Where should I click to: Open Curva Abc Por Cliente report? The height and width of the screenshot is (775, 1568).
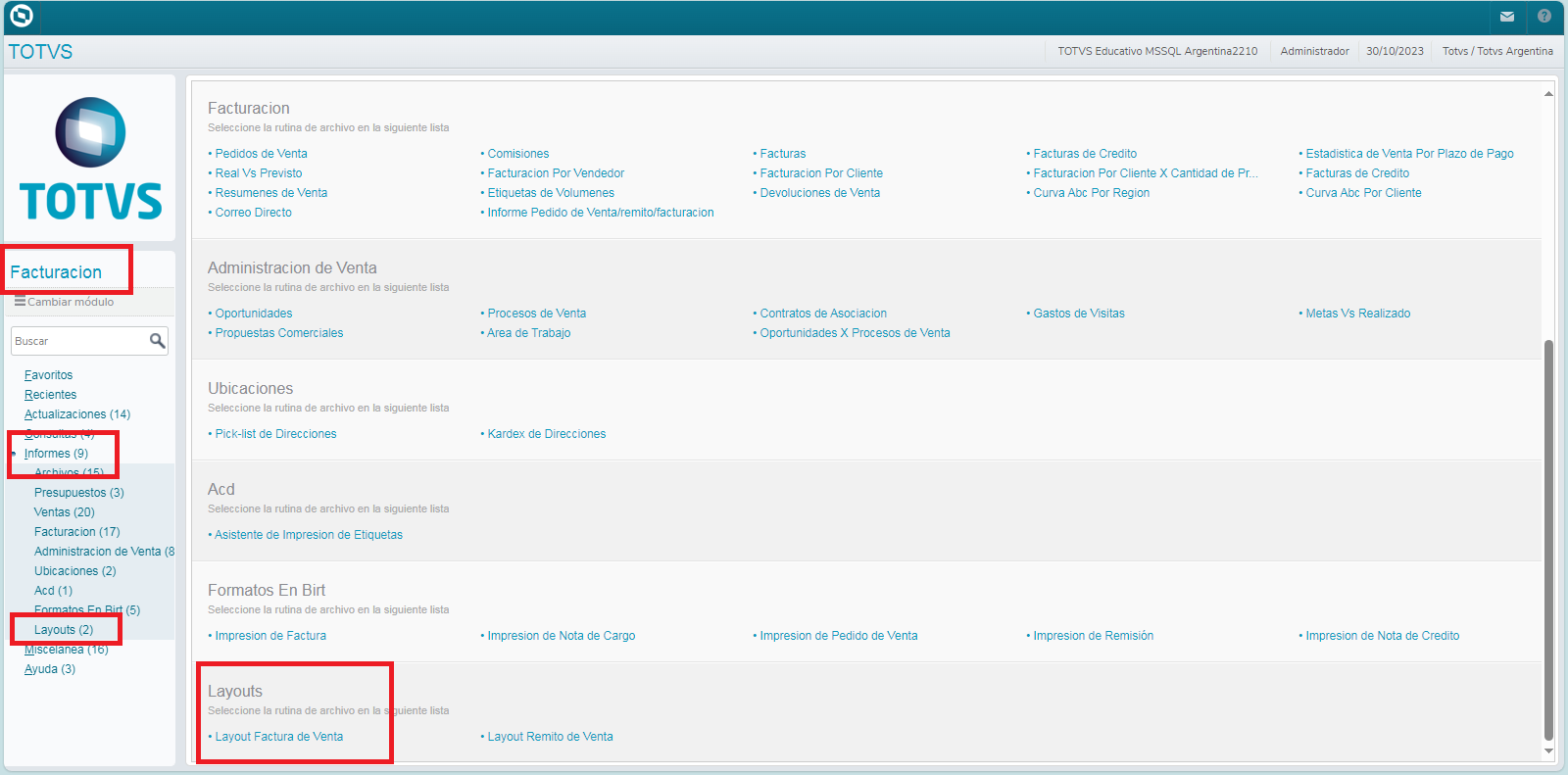click(x=1363, y=193)
